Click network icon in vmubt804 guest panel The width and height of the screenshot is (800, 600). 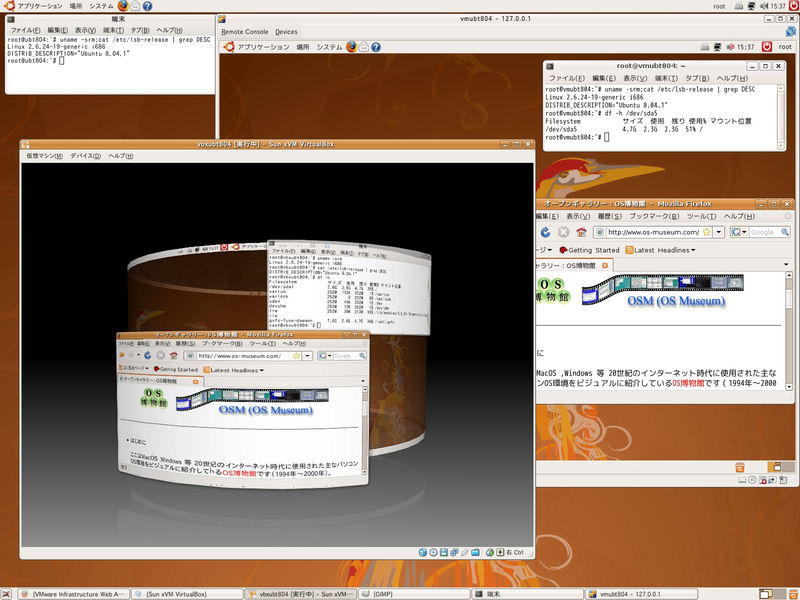tap(717, 47)
